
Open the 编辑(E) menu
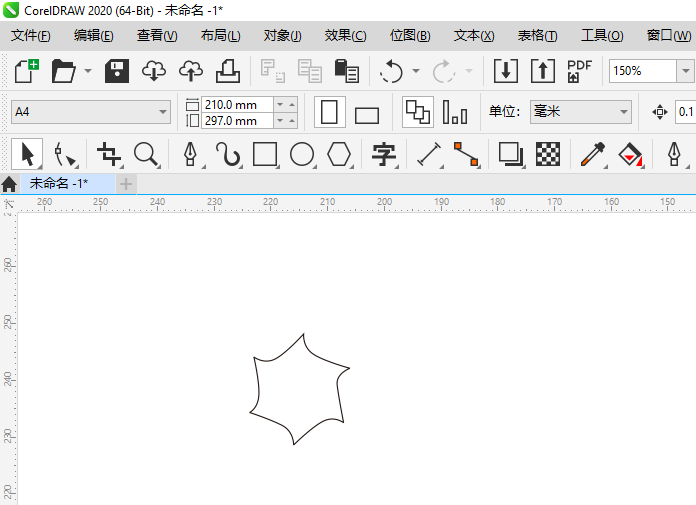(94, 36)
